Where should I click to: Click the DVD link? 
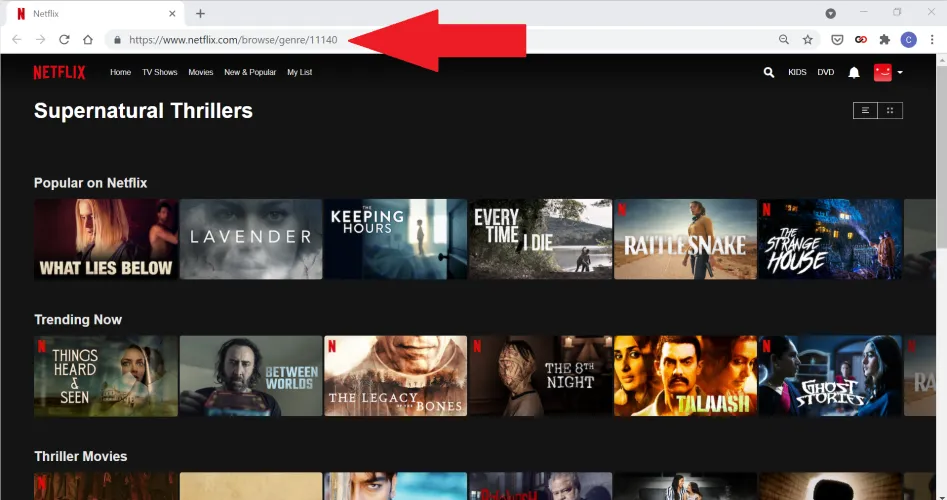click(825, 73)
